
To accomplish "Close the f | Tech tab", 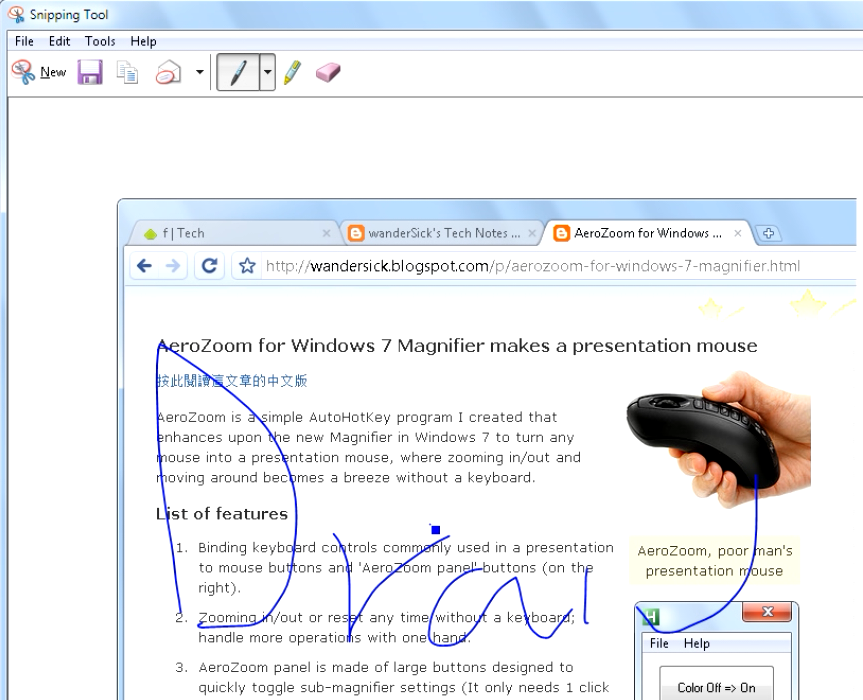I will (326, 233).
